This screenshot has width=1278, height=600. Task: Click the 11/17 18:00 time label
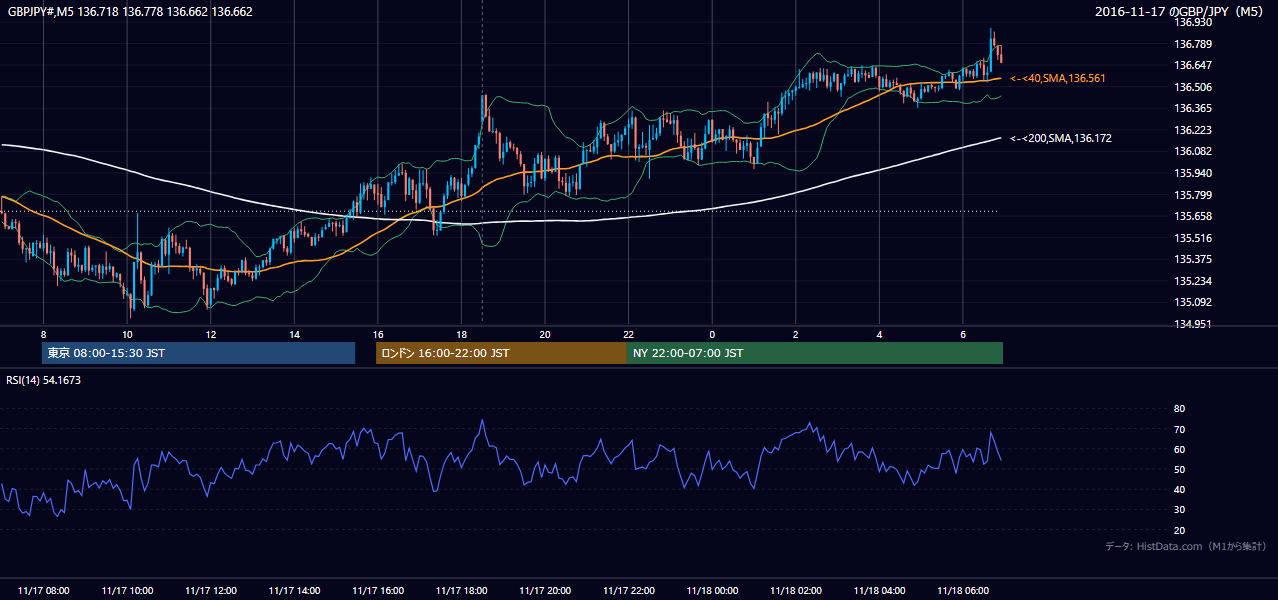click(x=462, y=591)
